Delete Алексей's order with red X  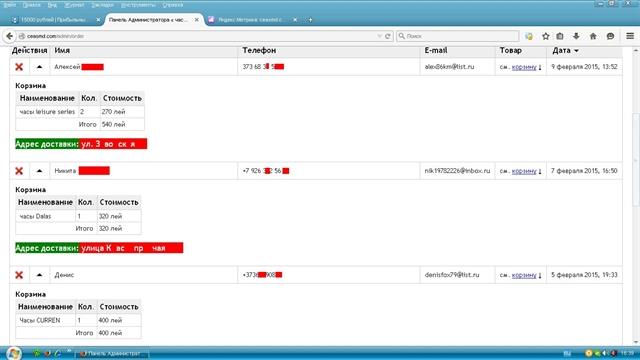coord(19,67)
